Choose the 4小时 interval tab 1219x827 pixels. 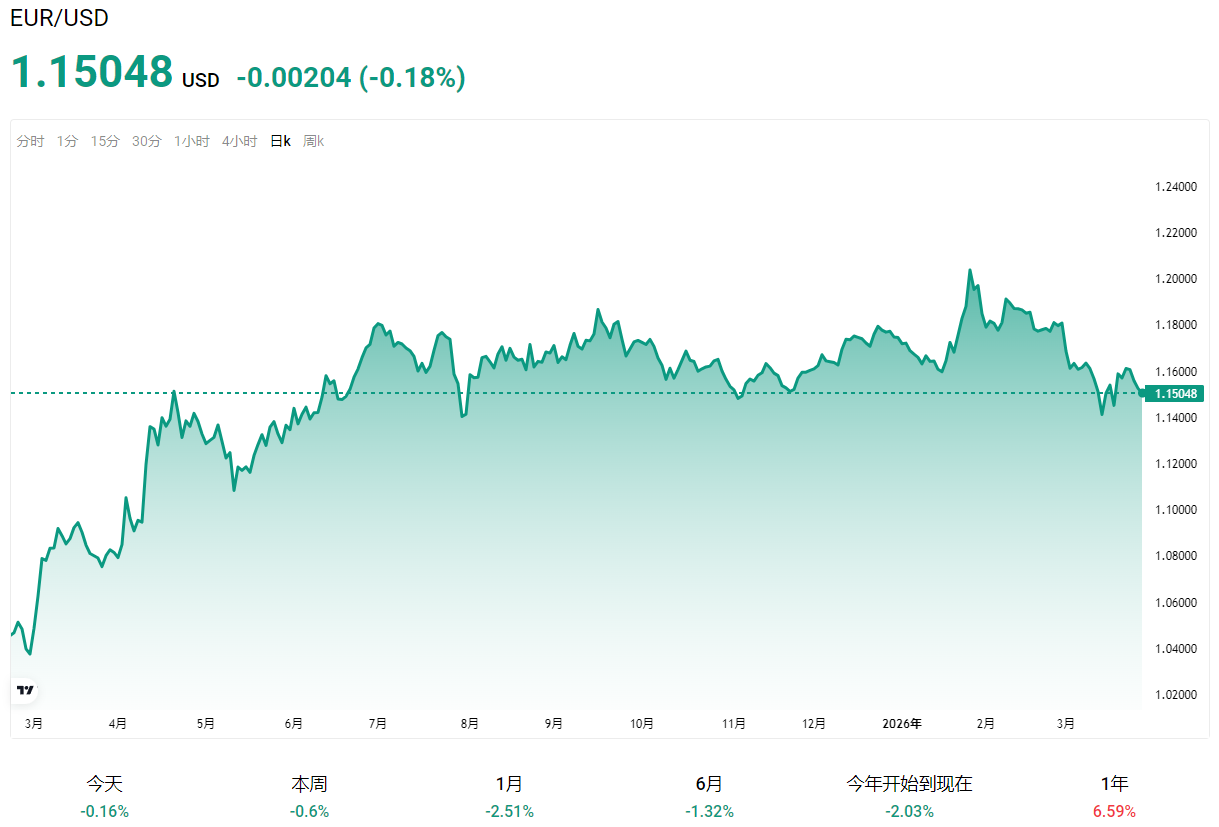[239, 141]
